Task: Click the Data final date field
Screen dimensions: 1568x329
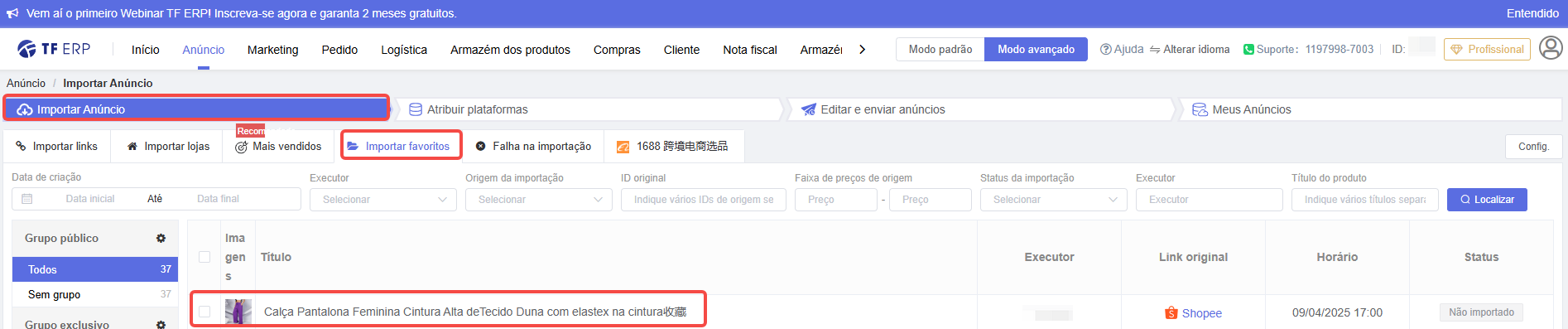Action: (x=218, y=199)
